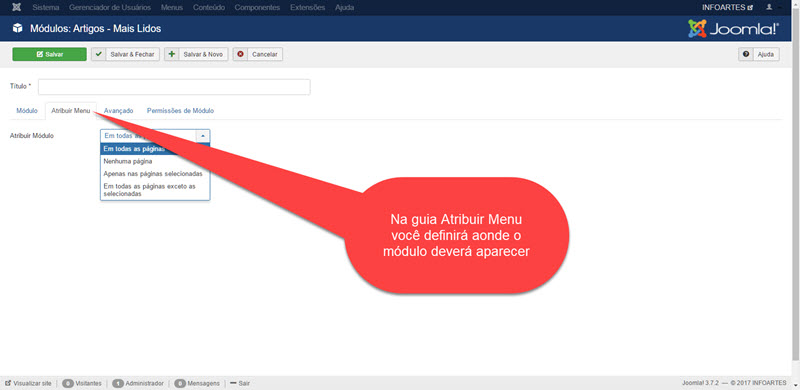Image resolution: width=800 pixels, height=390 pixels.
Task: Open the Componentes menu
Action: click(257, 8)
